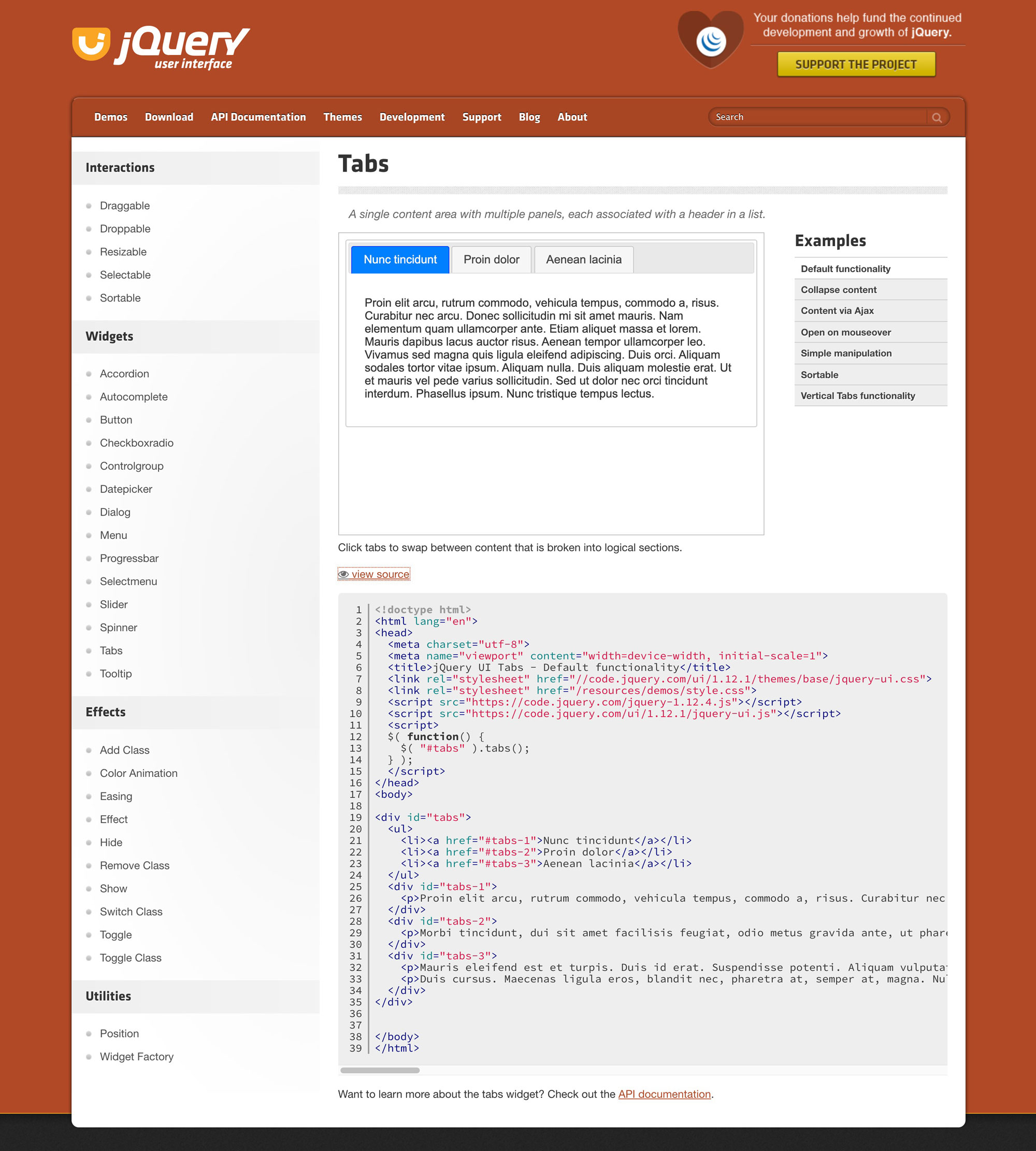This screenshot has height=1151, width=1036.
Task: Open Datepicker widget page
Action: tap(126, 489)
